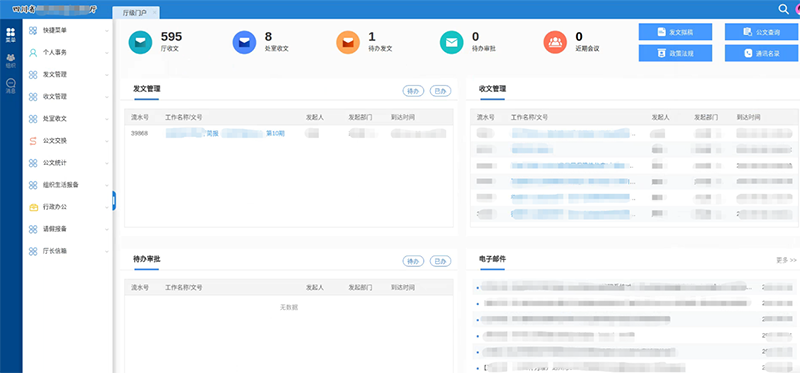
Task: Expand the 公文交换 chevron
Action: tap(107, 141)
